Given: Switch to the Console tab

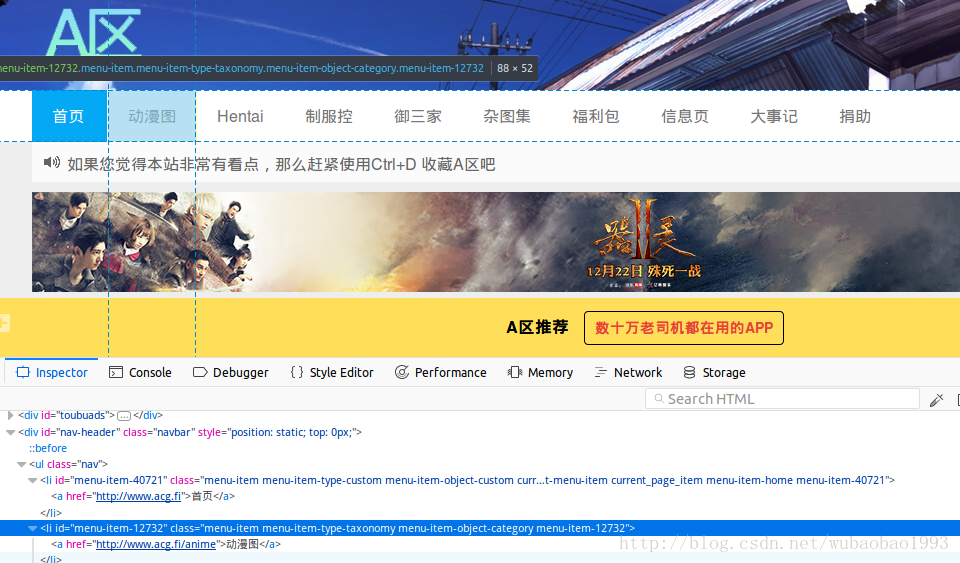Looking at the screenshot, I should tap(140, 372).
